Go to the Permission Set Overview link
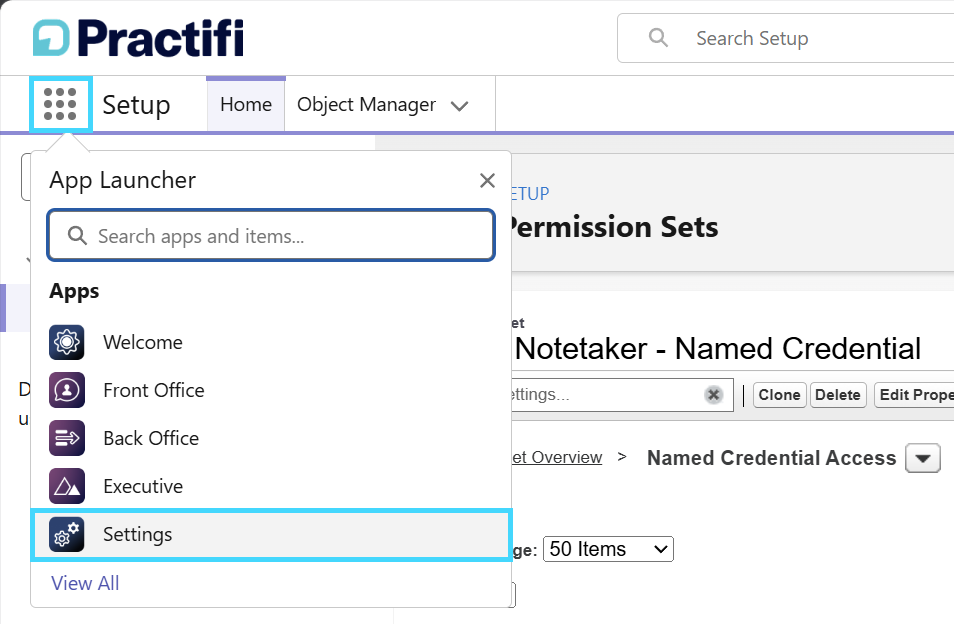The image size is (954, 624). pos(557,457)
